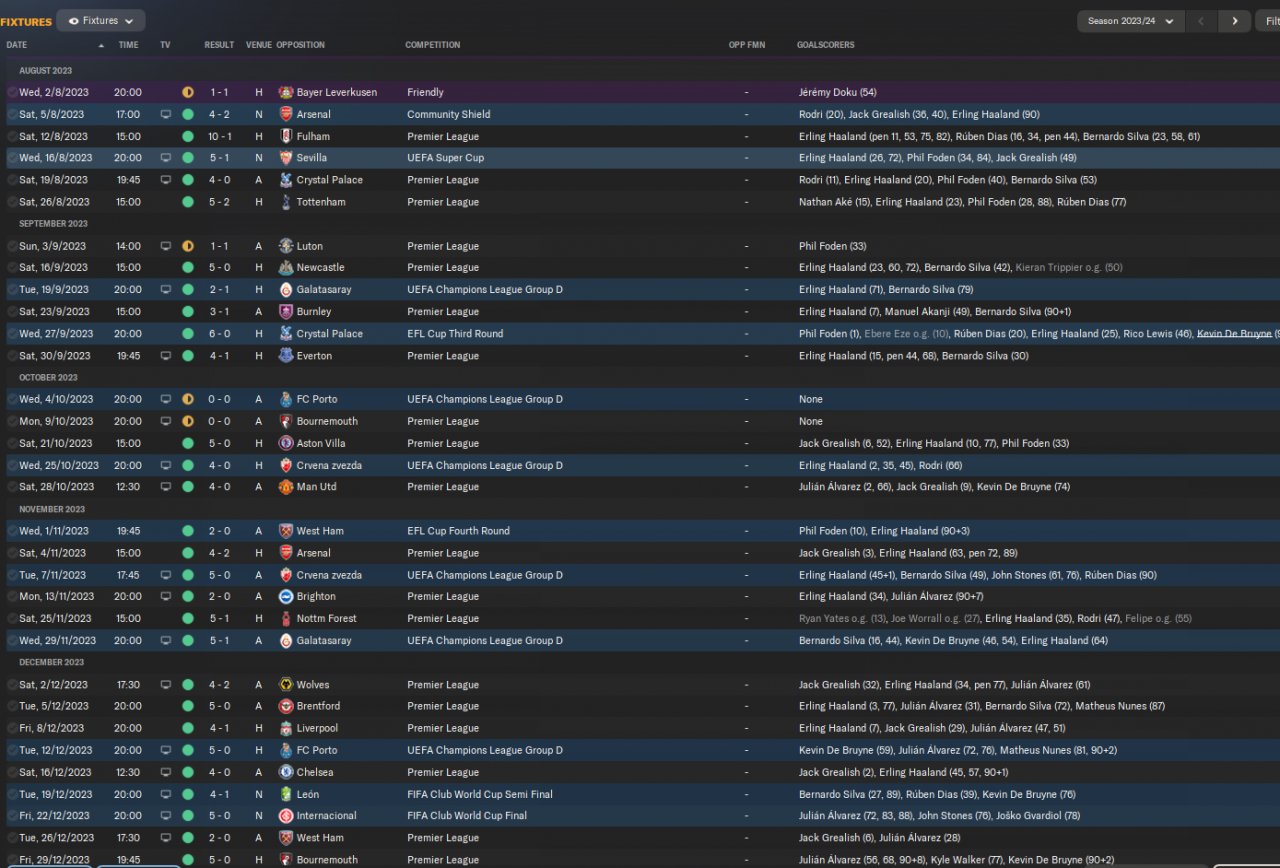1280x868 pixels.
Task: Click the Internacional club badge
Action: tap(286, 816)
